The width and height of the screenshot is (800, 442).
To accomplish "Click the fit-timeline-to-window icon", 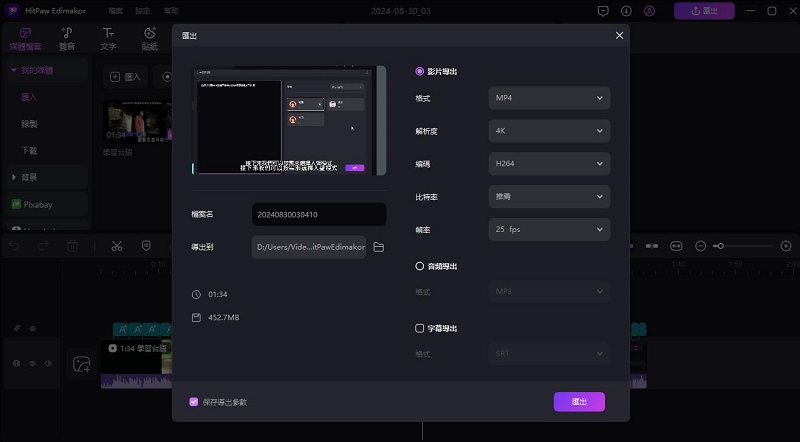I will pos(676,246).
